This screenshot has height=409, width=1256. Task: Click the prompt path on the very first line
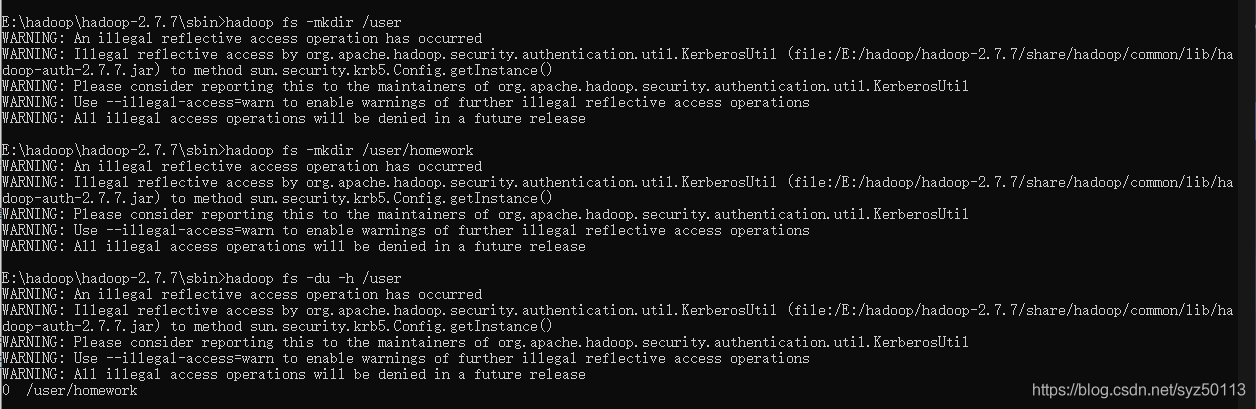pyautogui.click(x=110, y=22)
